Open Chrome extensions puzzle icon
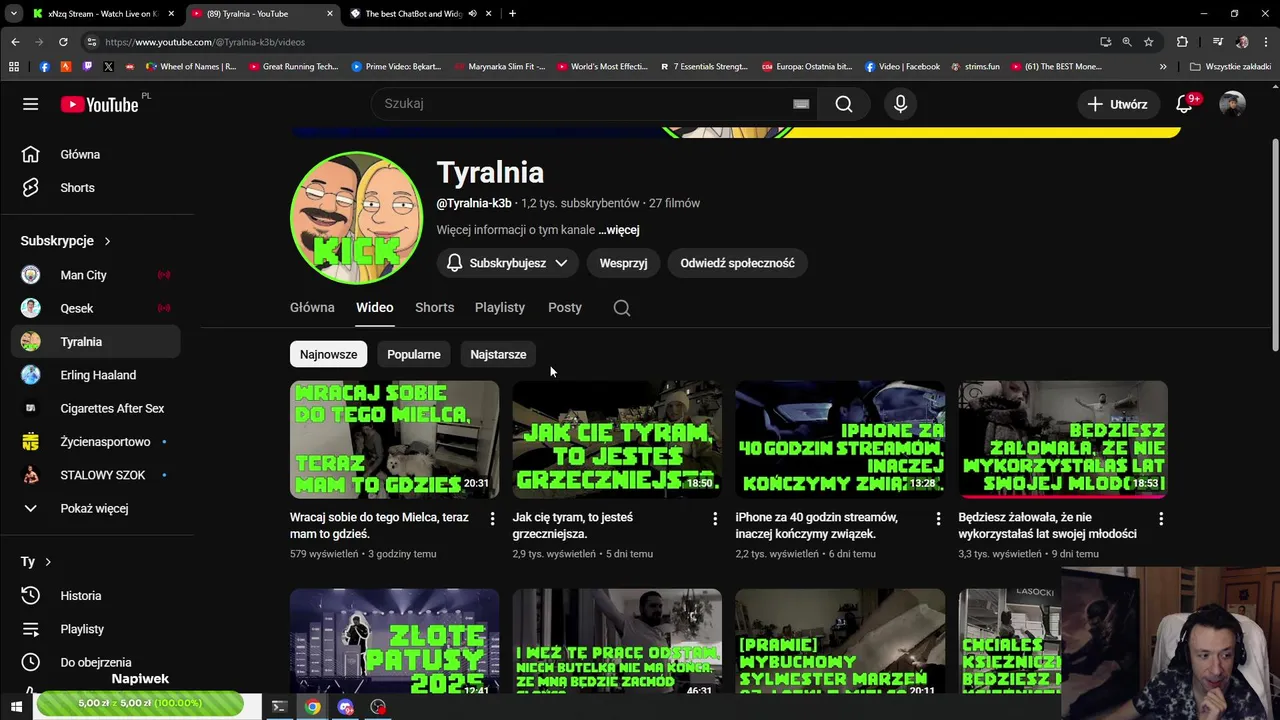1280x720 pixels. pyautogui.click(x=1182, y=42)
